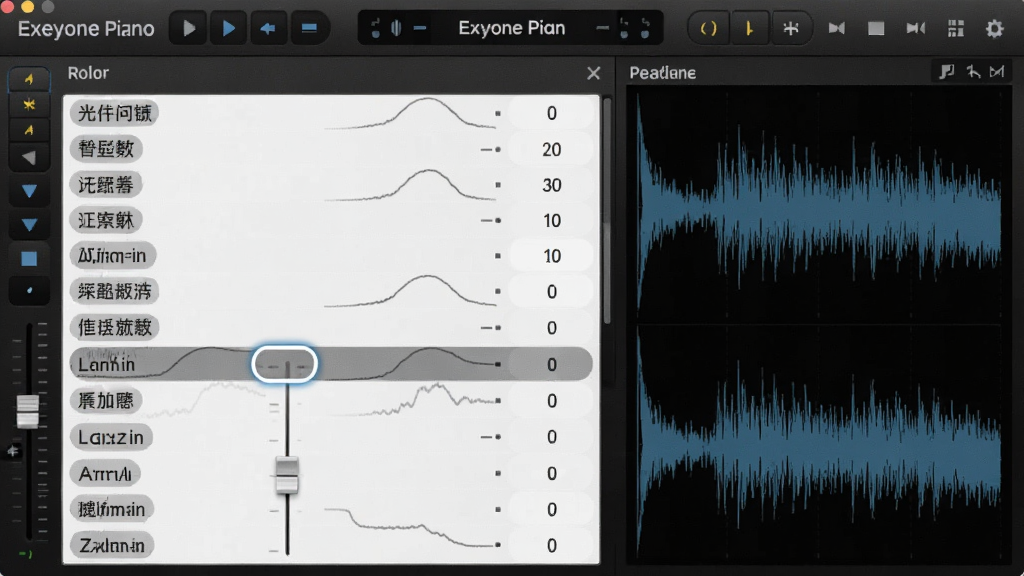Click the vertical slider thumb inside the Rolor list
This screenshot has width=1024, height=576.
[287, 475]
